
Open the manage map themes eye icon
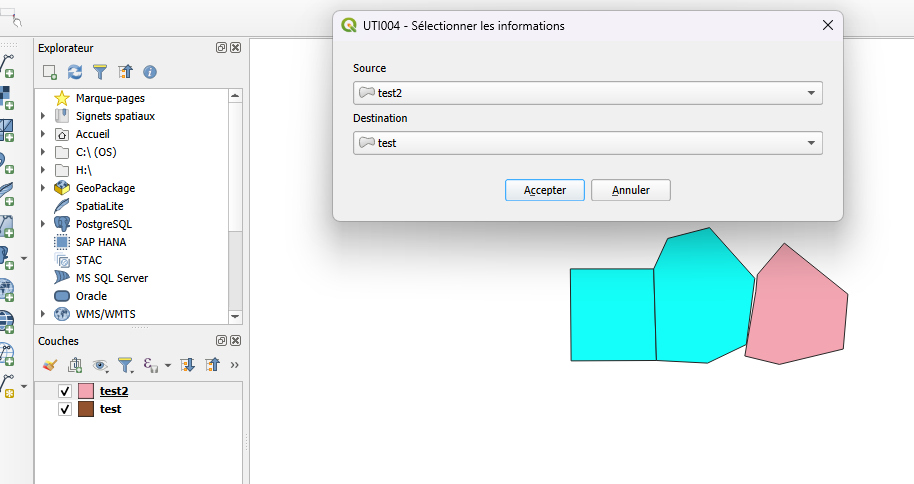pyautogui.click(x=100, y=365)
